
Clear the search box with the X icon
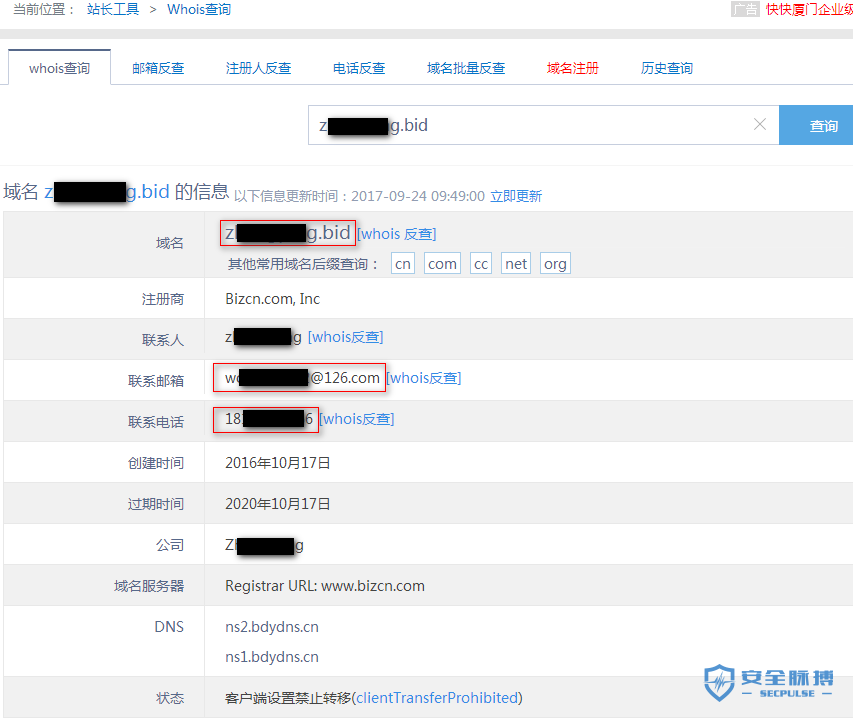(x=760, y=125)
